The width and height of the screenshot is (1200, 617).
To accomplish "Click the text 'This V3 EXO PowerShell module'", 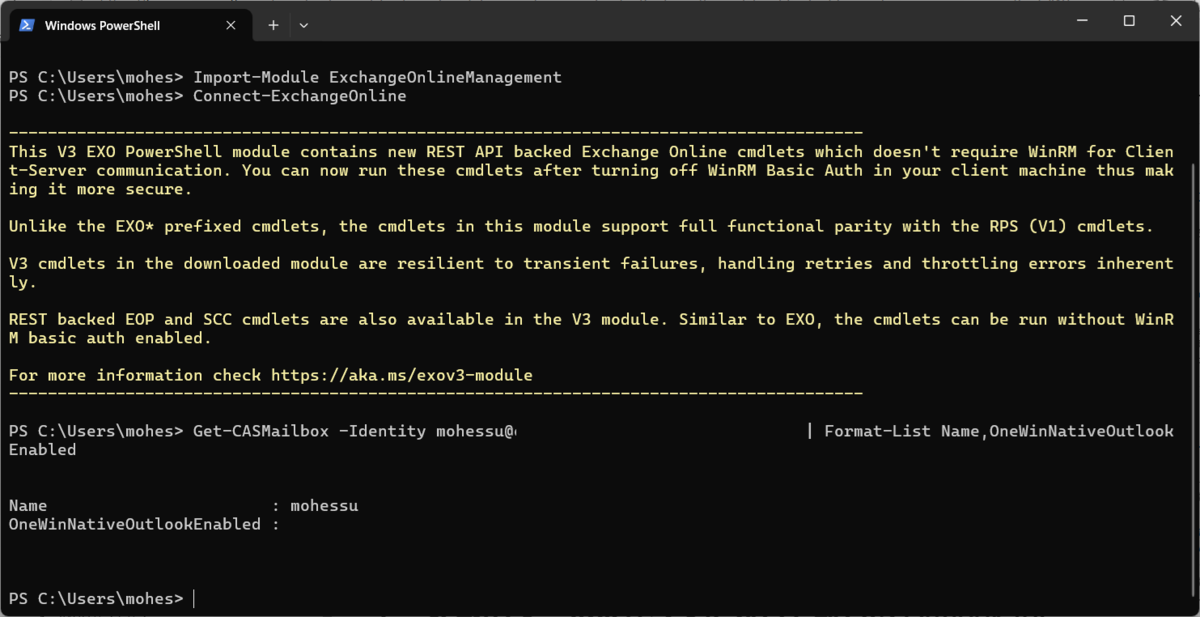I will (x=149, y=152).
